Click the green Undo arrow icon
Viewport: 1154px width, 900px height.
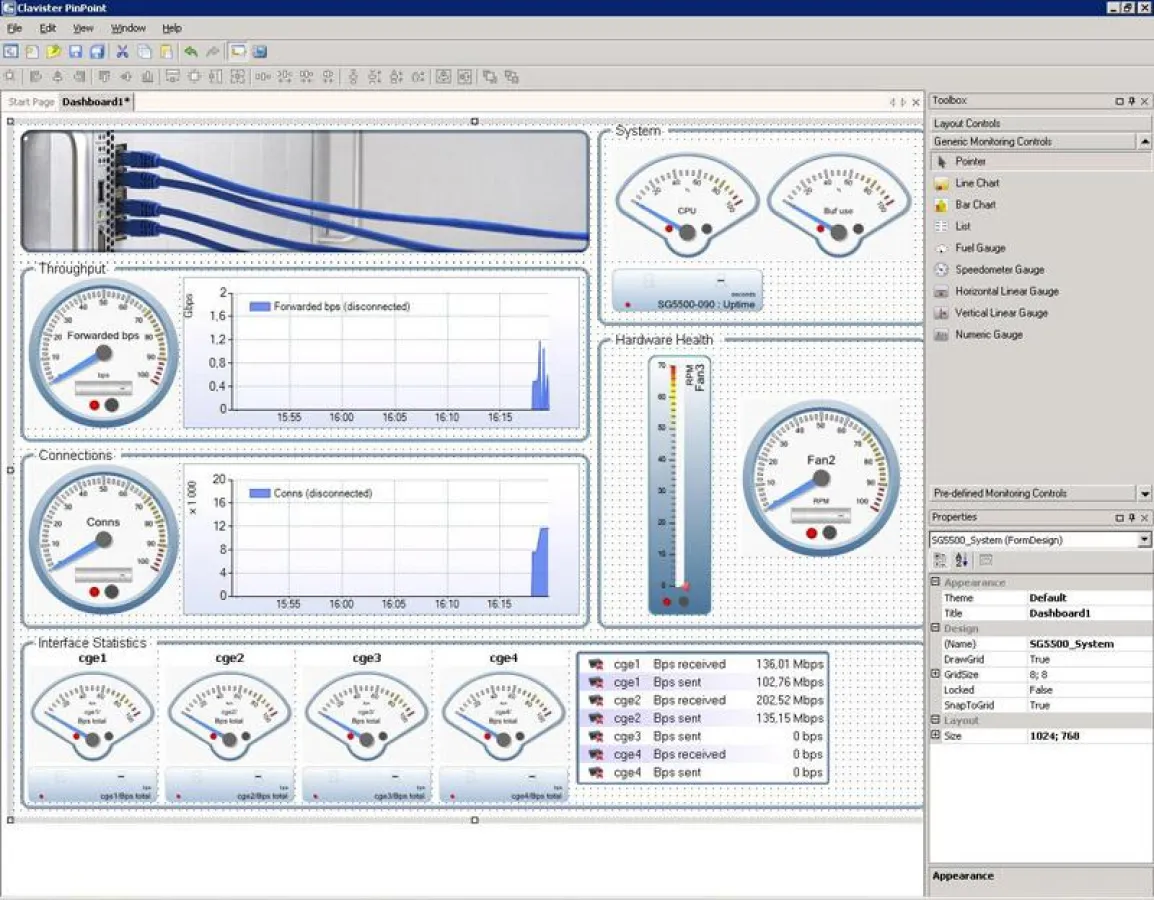[190, 52]
